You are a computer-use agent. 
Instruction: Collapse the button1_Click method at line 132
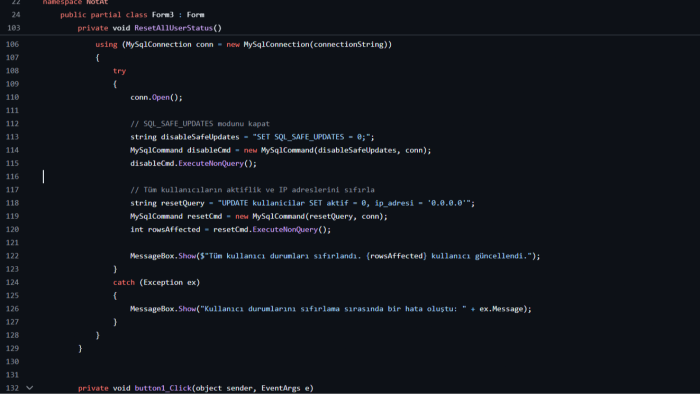[29, 388]
